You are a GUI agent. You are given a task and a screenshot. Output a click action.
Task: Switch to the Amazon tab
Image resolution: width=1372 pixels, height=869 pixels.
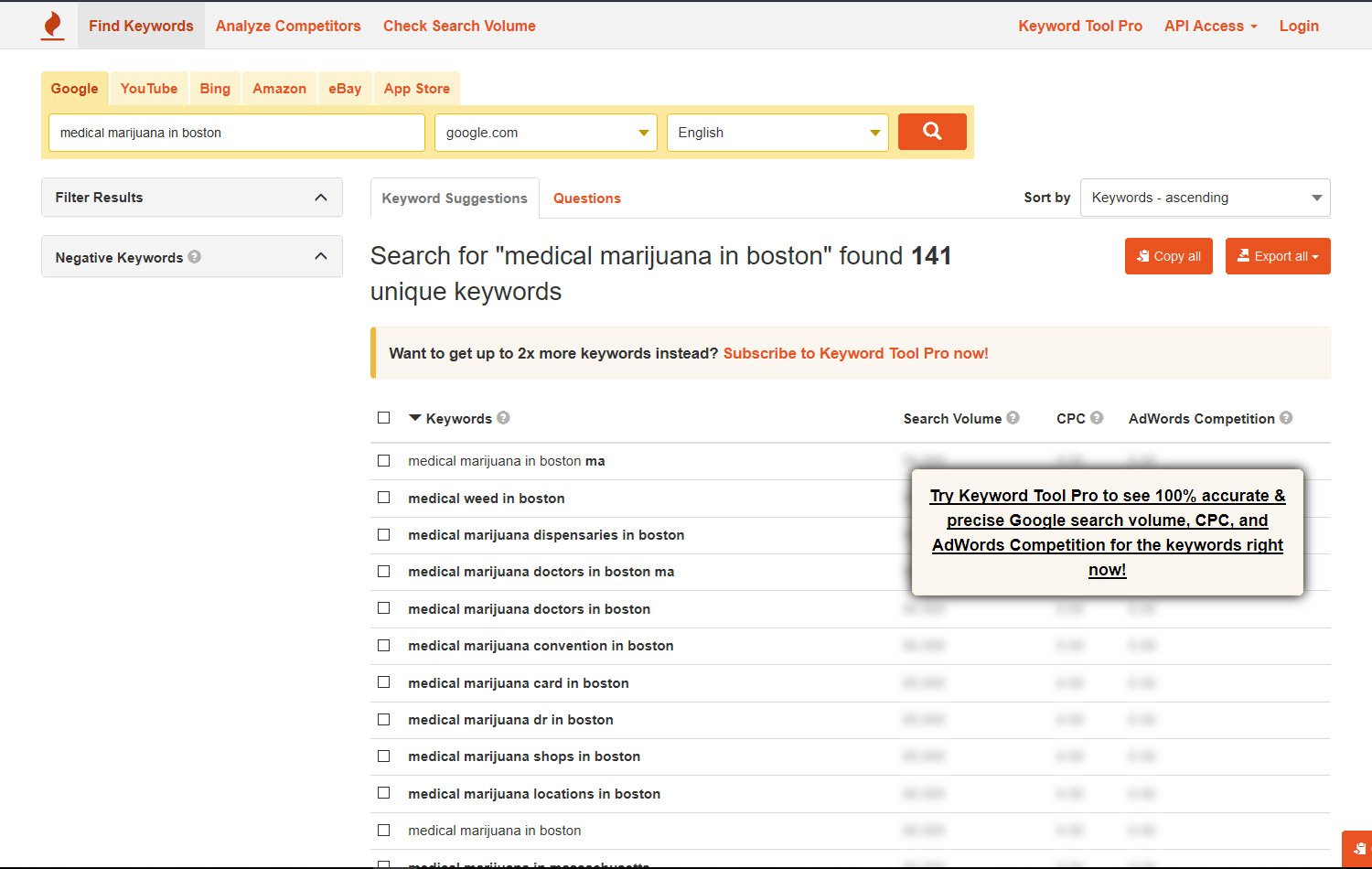pyautogui.click(x=279, y=89)
